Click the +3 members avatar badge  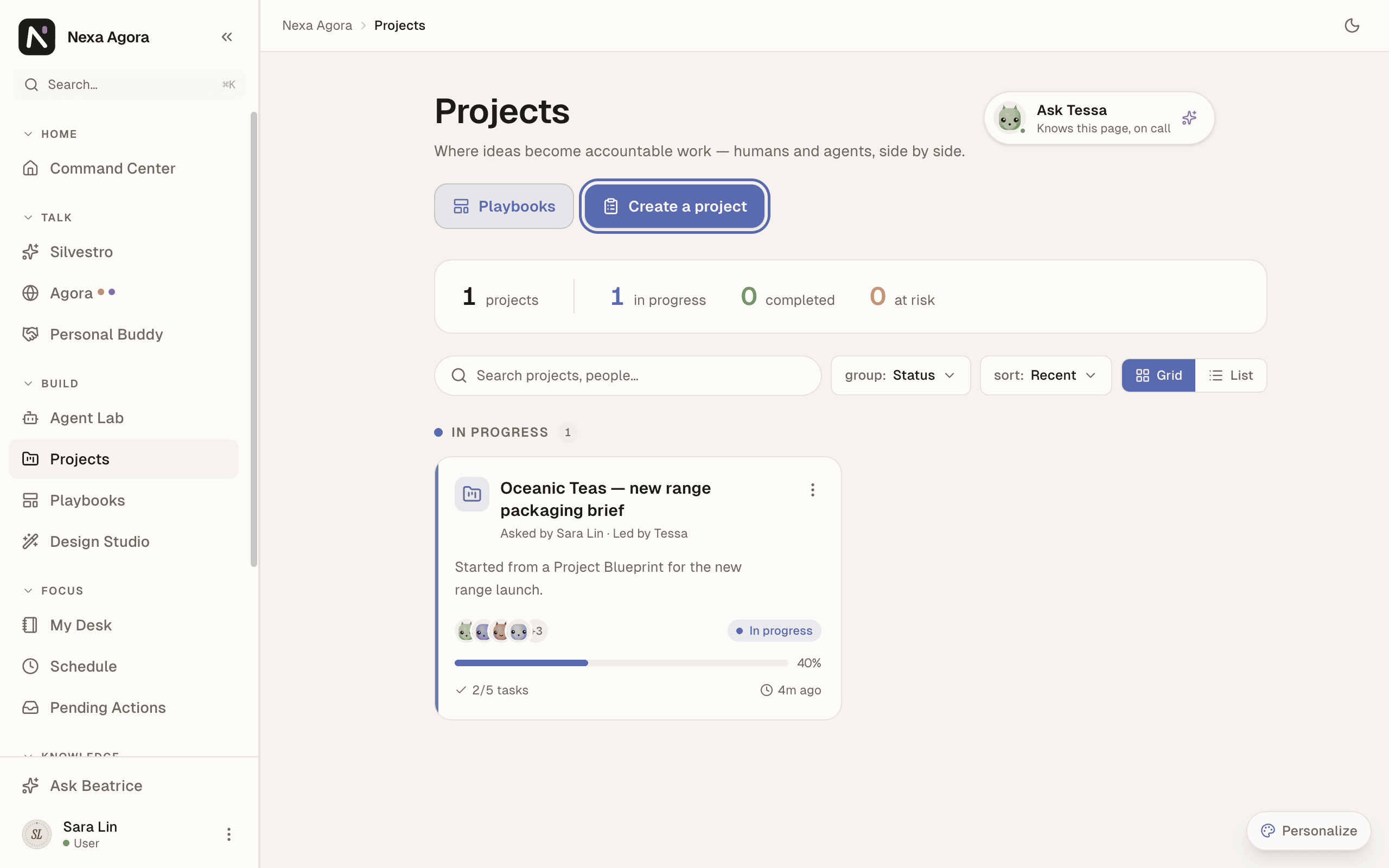click(538, 631)
